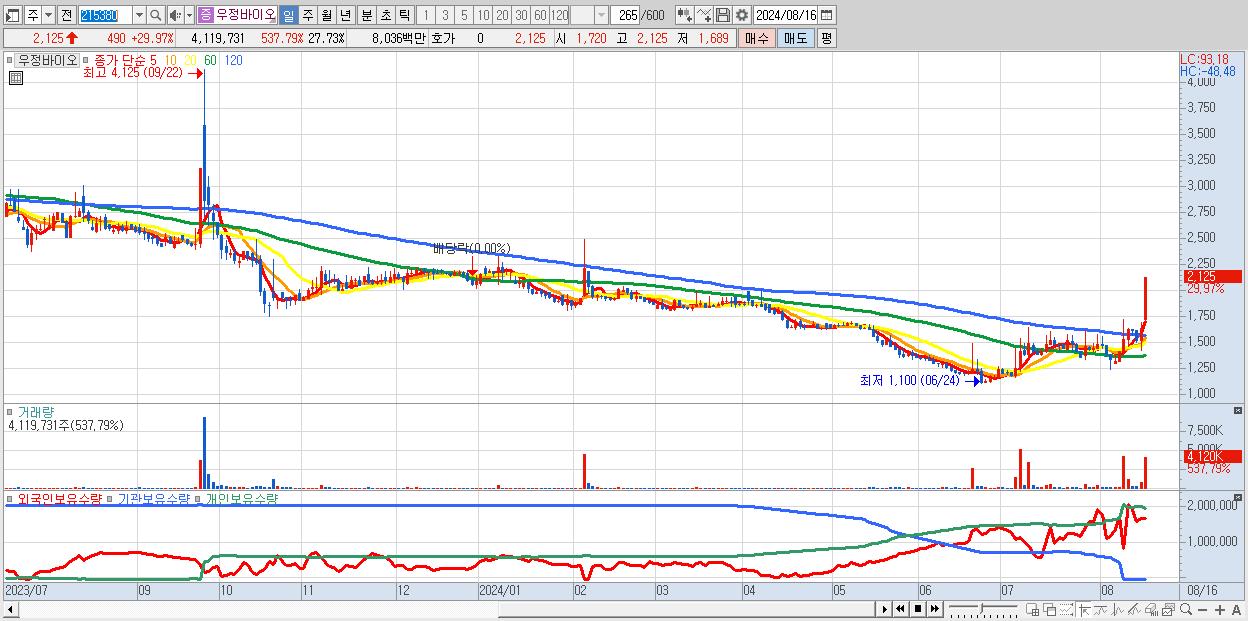
Task: Click the line drawing tool icon
Action: tap(704, 15)
